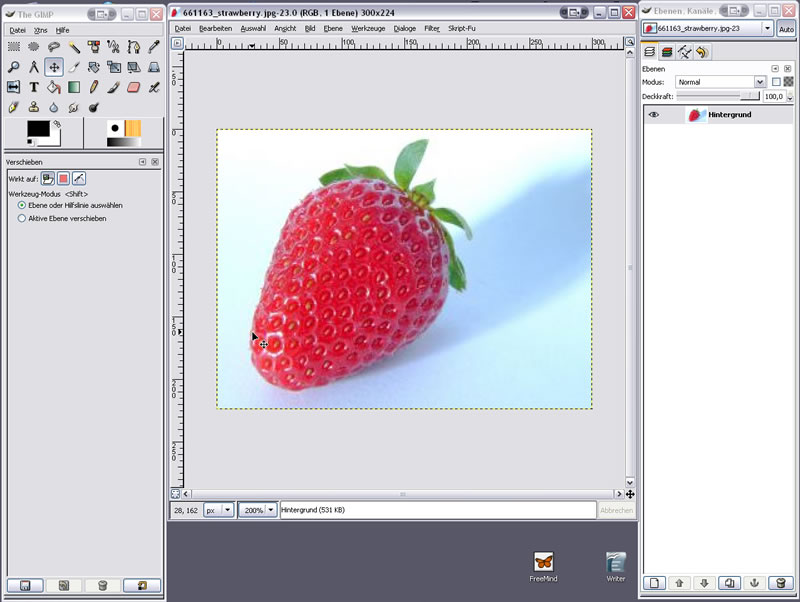
Task: Select the Bucket Fill tool
Action: click(x=54, y=87)
